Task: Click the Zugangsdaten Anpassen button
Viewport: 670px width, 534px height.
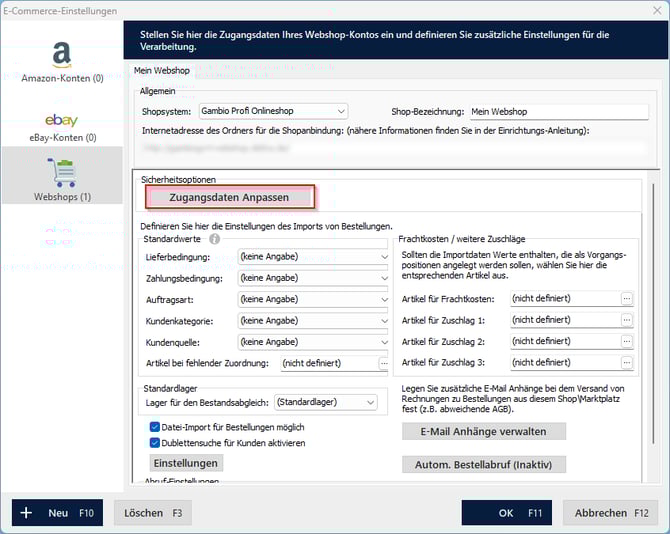Action: [x=229, y=197]
